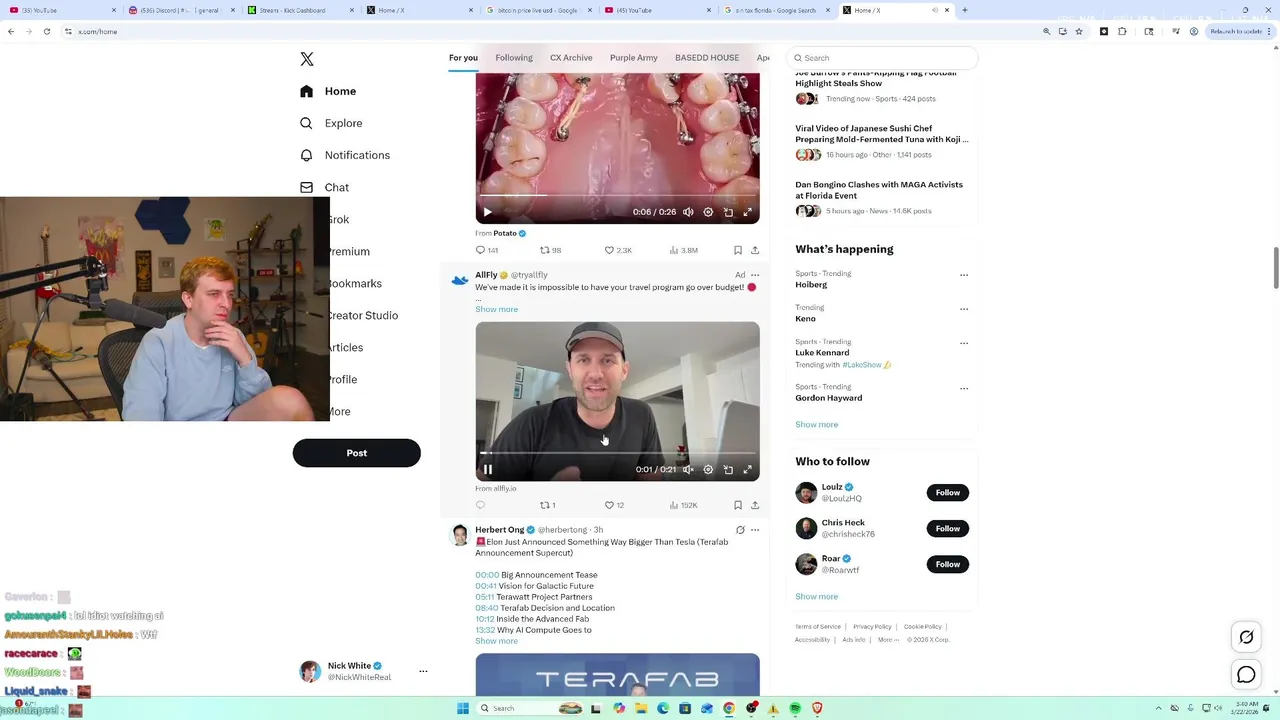Bookmark the Potato video post
1280x720 pixels.
(x=738, y=250)
